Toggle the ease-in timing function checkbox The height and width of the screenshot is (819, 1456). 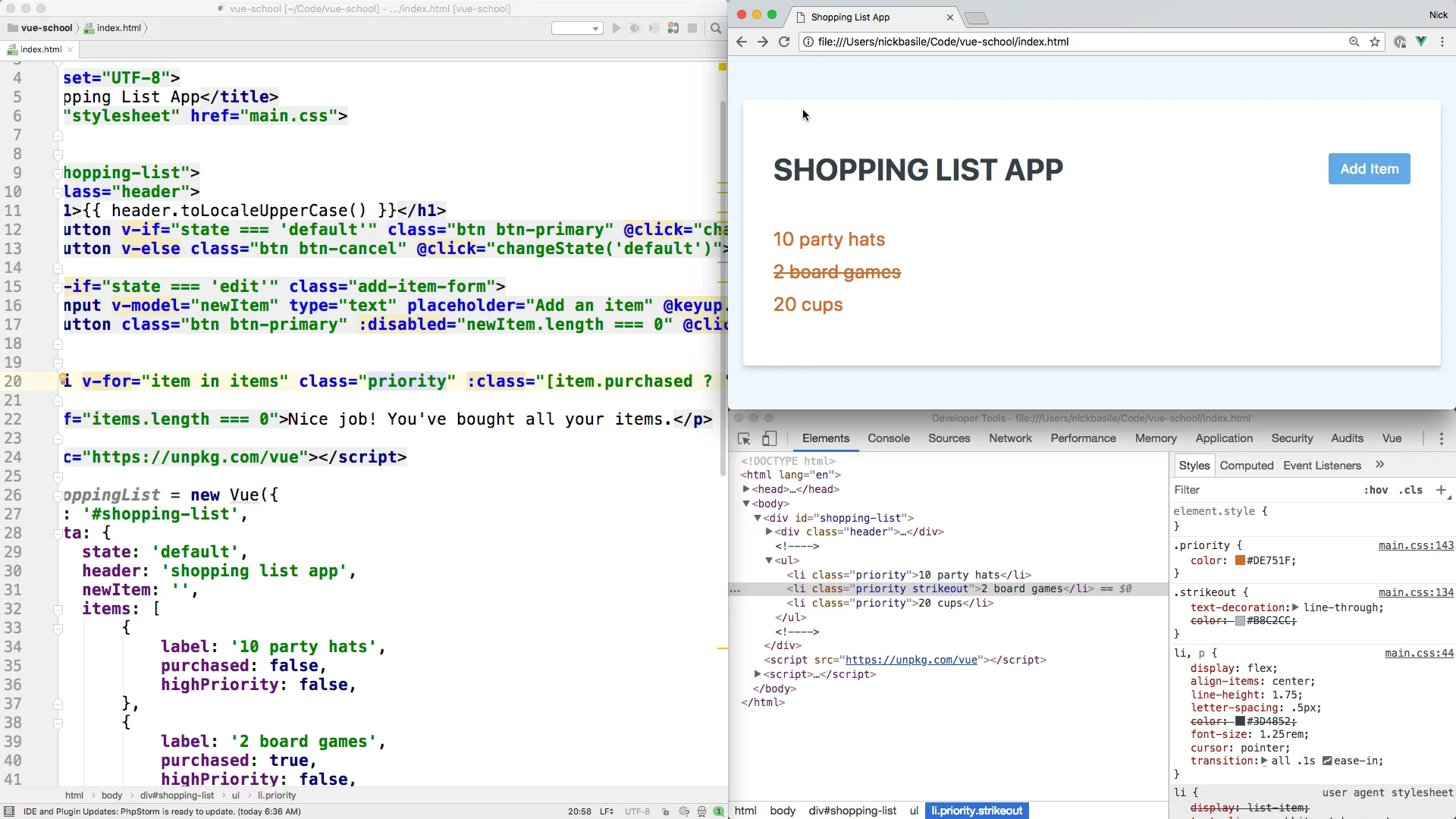pos(1327,761)
